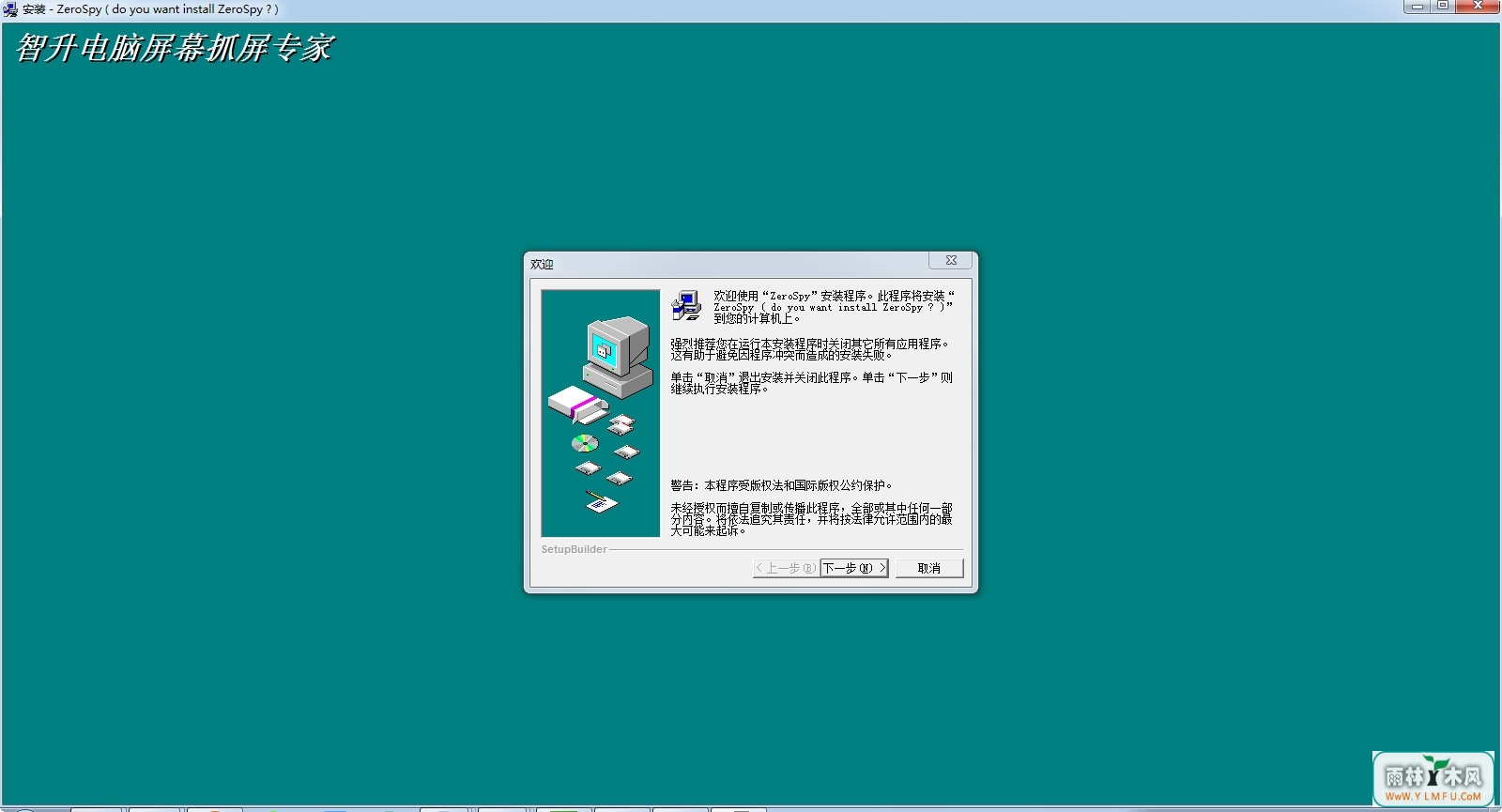This screenshot has width=1502, height=812.
Task: Close the ZeroSpy installer main window
Action: [1478, 6]
